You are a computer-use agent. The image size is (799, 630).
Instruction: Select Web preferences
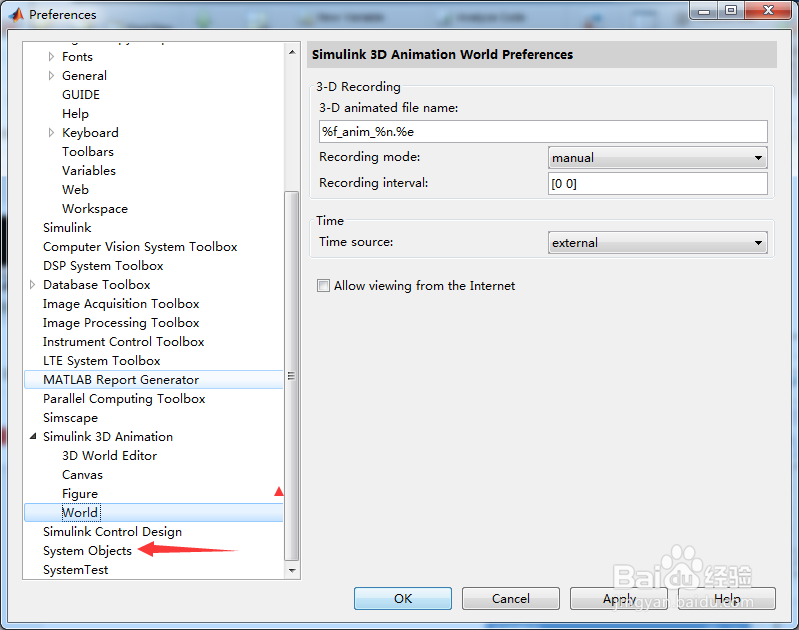75,190
